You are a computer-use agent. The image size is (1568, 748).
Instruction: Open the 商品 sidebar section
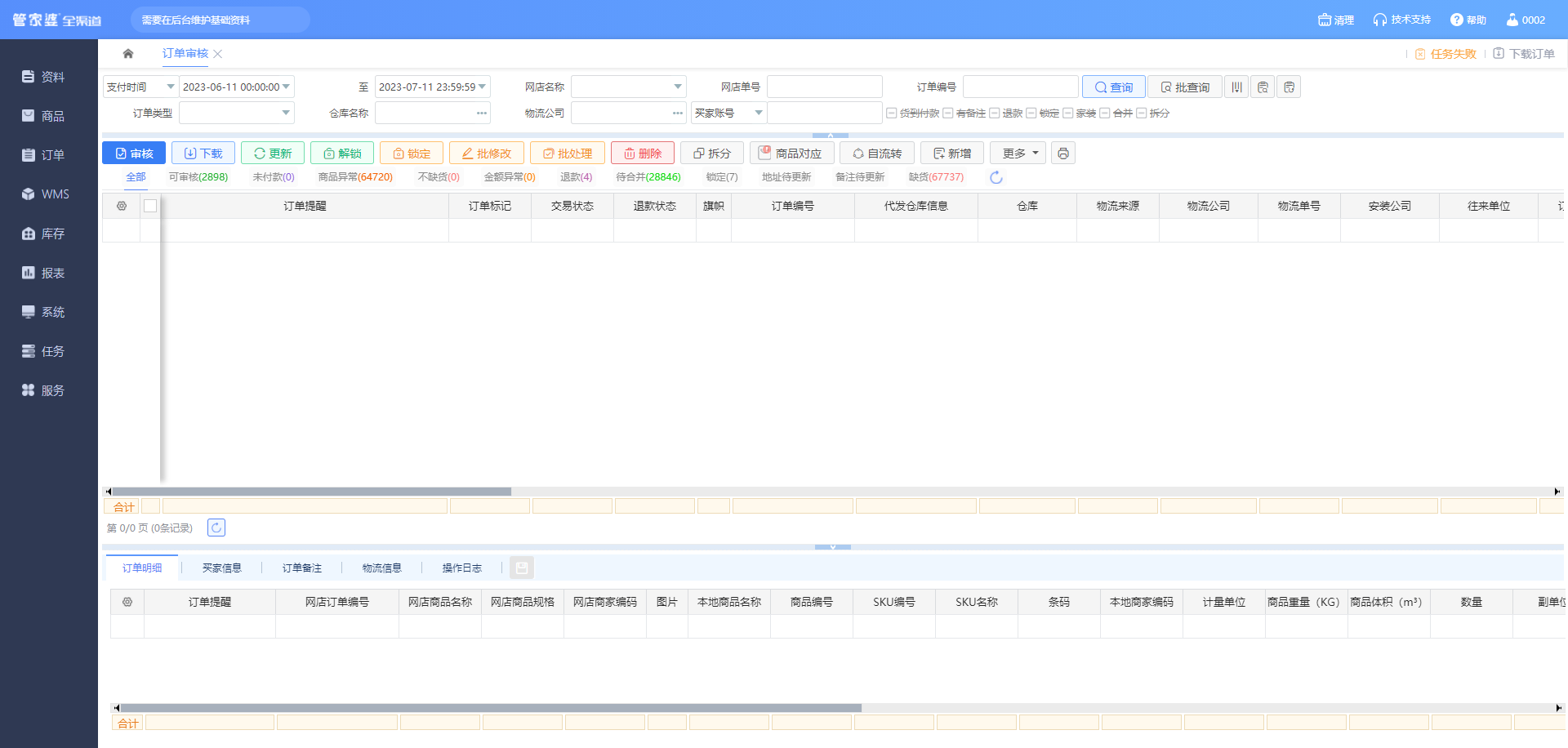[43, 116]
